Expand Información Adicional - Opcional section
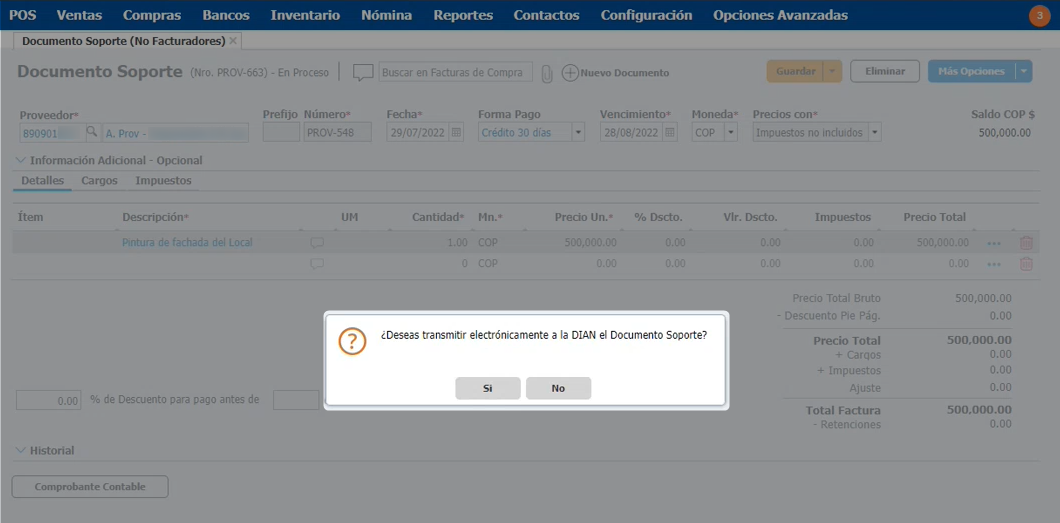Image resolution: width=1060 pixels, height=523 pixels. click(22, 160)
